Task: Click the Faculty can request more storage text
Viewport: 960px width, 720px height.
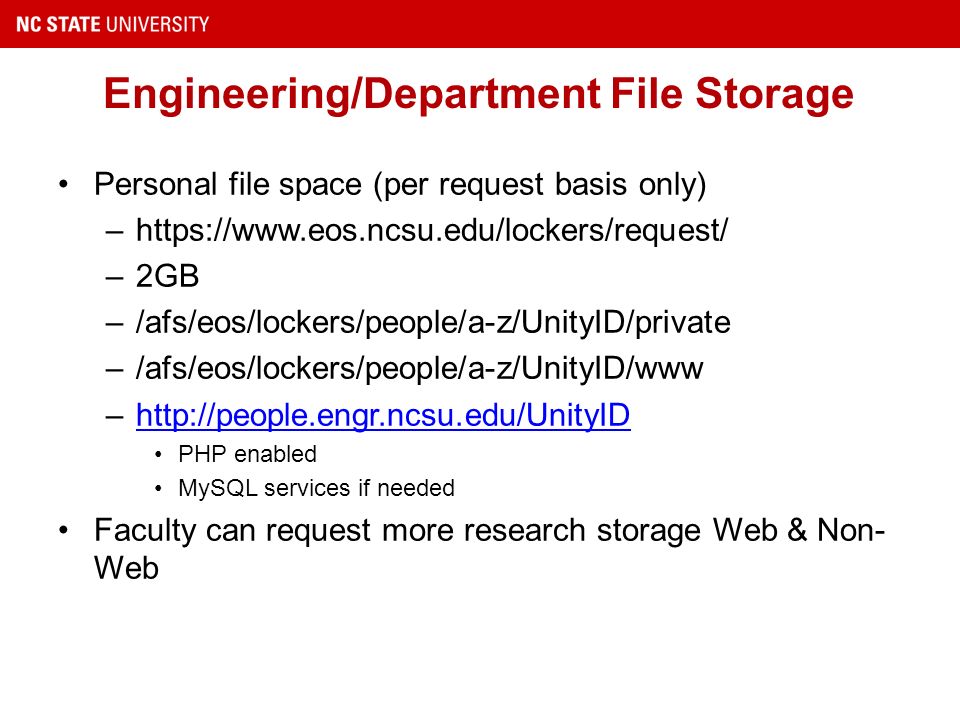Action: coord(489,549)
